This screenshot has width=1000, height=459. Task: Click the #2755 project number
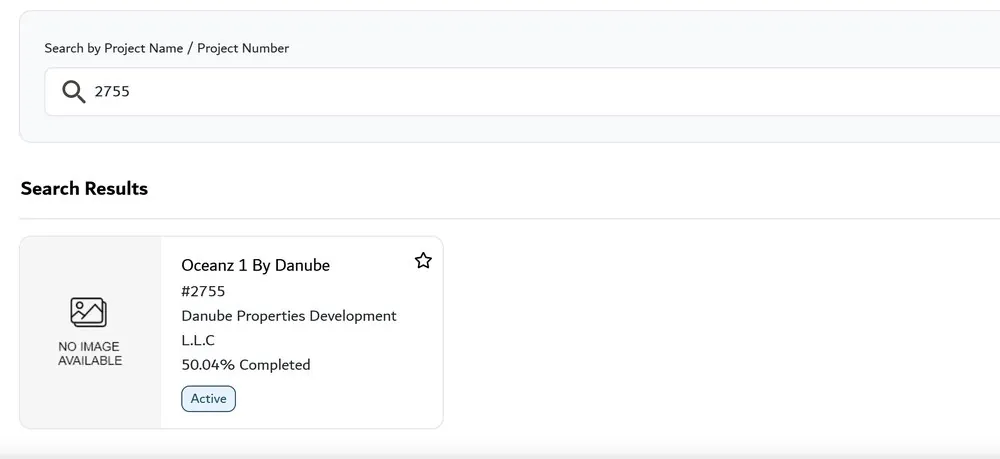[x=203, y=291]
